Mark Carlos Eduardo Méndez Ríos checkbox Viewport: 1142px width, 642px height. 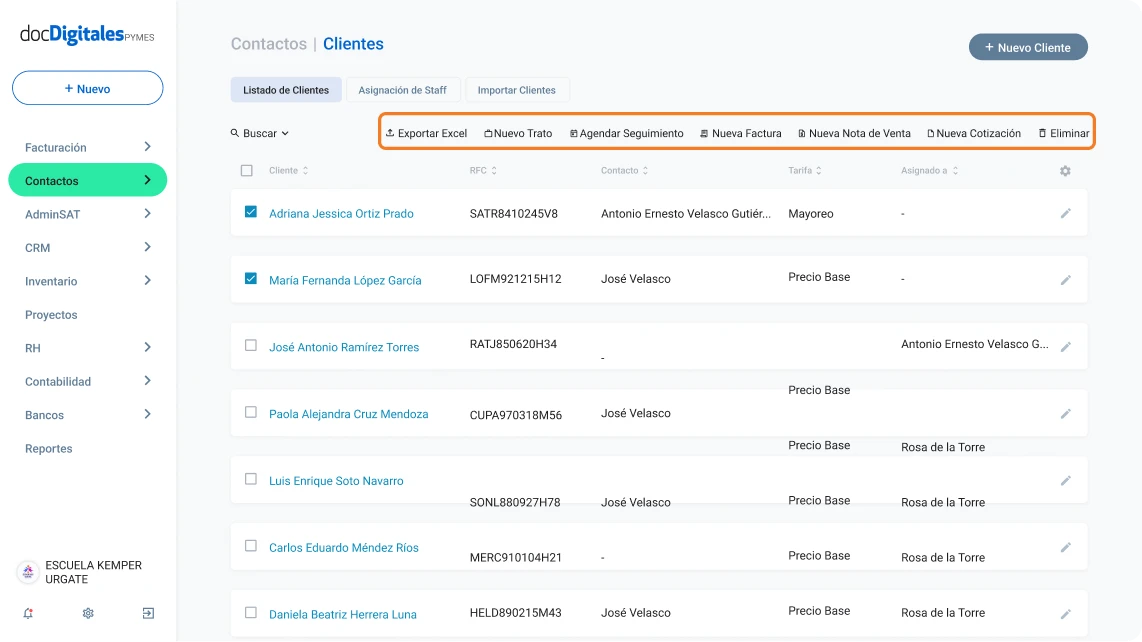coord(251,546)
